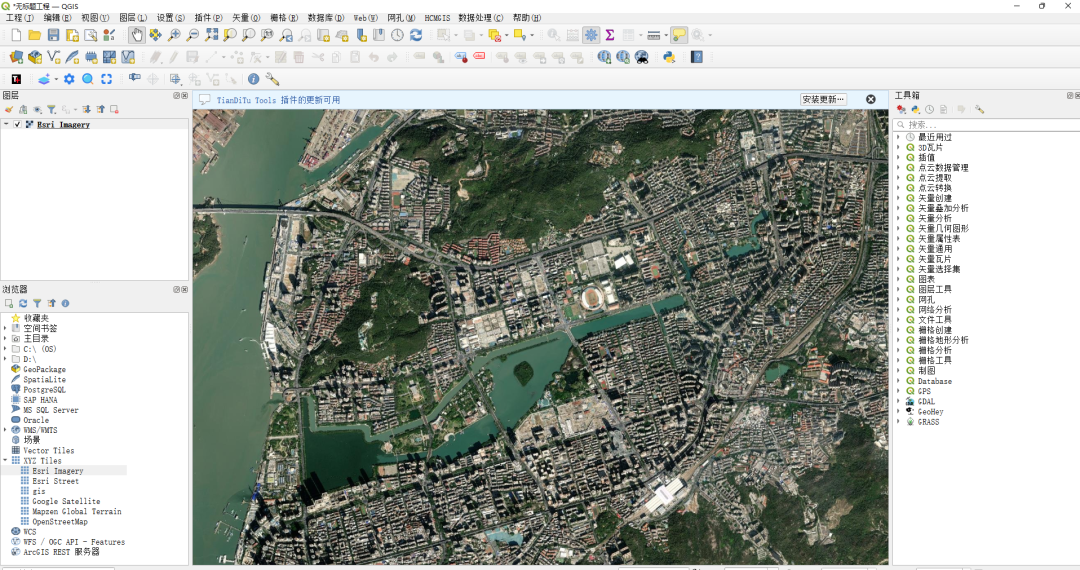Image resolution: width=1080 pixels, height=570 pixels.
Task: Select the Pan Map hand tool
Action: (137, 35)
